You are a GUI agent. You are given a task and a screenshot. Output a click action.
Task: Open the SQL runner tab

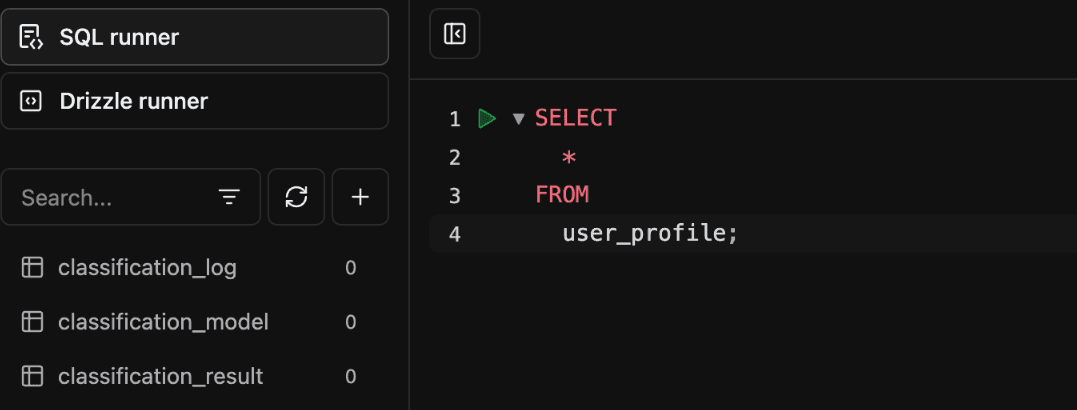pos(195,37)
